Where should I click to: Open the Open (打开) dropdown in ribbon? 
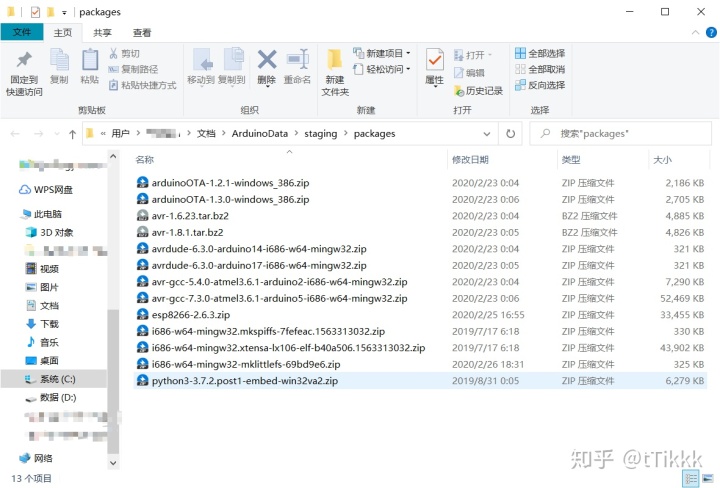click(472, 55)
